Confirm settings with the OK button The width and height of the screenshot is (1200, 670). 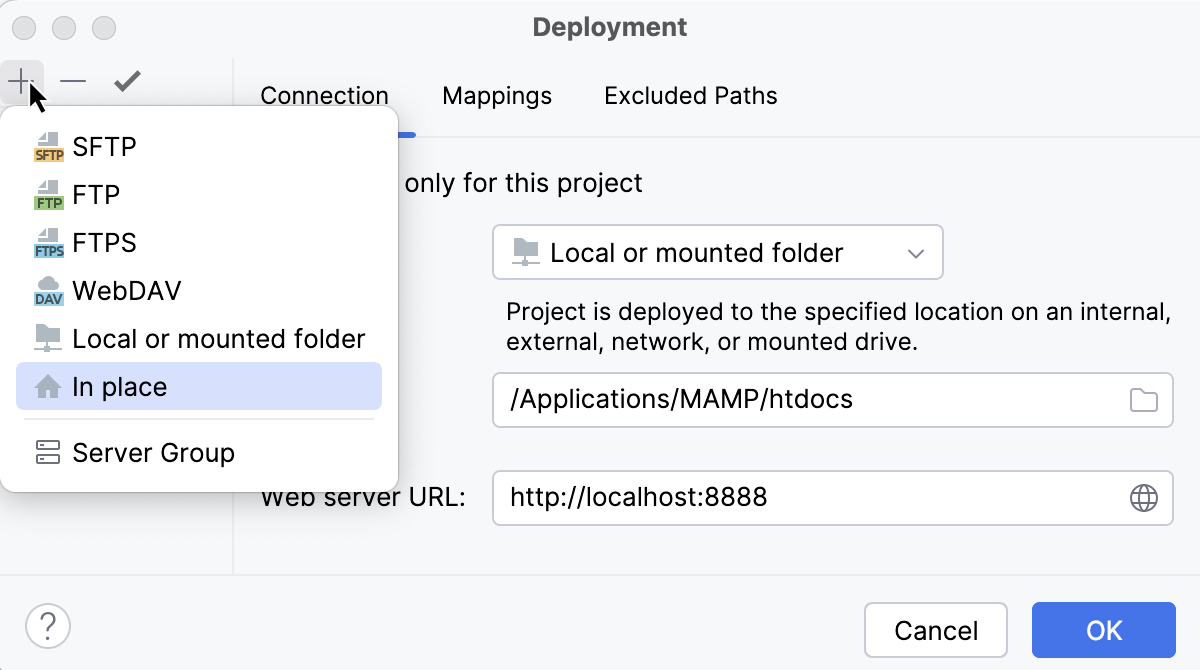(1103, 630)
